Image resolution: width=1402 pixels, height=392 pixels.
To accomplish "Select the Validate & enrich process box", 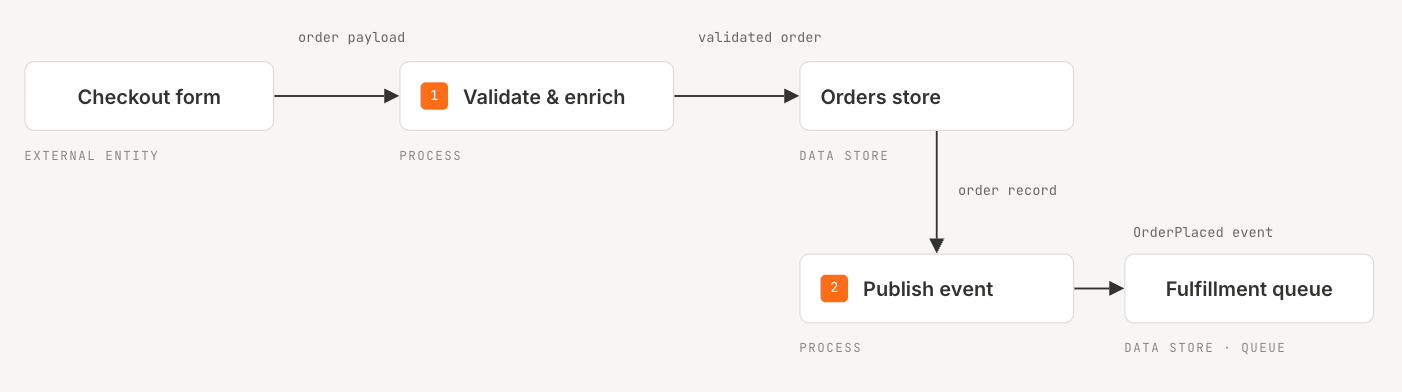I will click(x=537, y=96).
